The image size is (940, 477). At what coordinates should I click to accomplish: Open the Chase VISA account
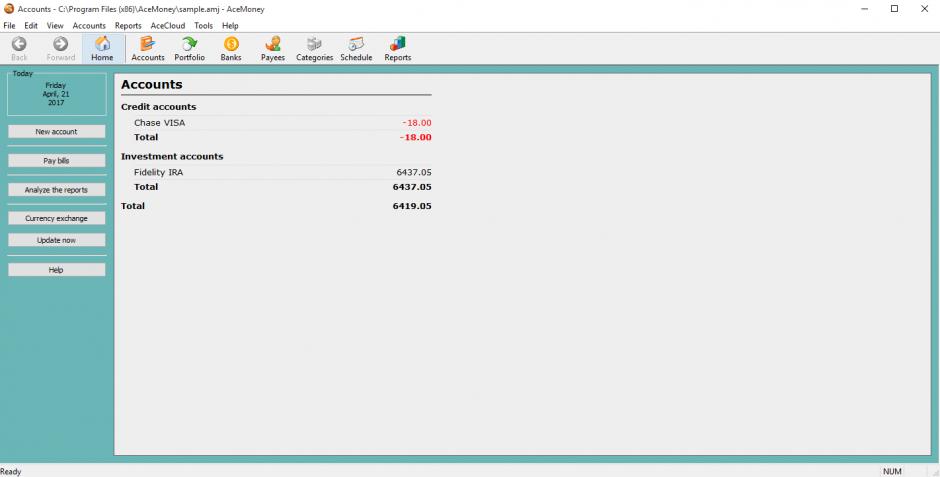[x=159, y=123]
